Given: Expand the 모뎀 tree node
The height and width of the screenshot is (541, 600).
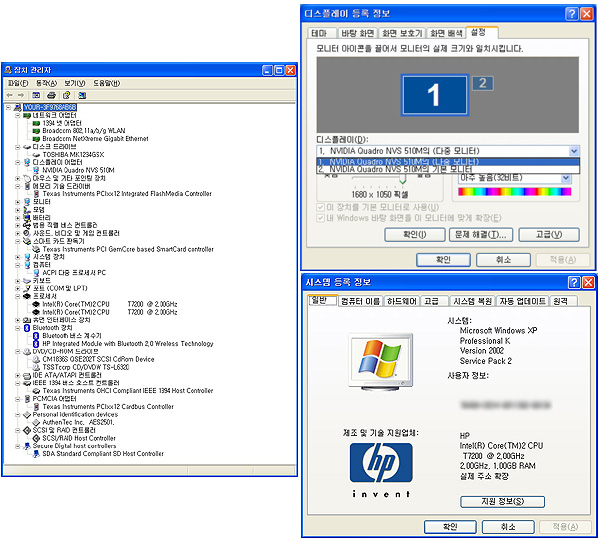Looking at the screenshot, I should 18,210.
